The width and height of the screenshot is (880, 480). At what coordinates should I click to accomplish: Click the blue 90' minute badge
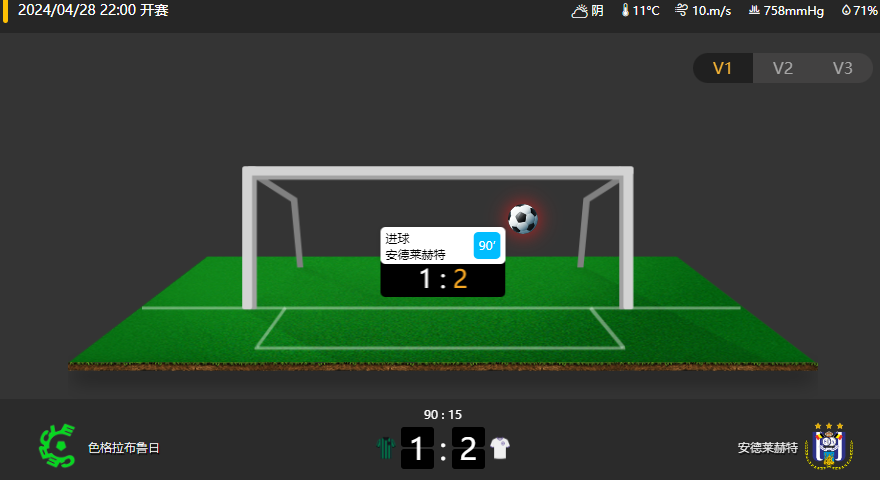click(x=487, y=246)
